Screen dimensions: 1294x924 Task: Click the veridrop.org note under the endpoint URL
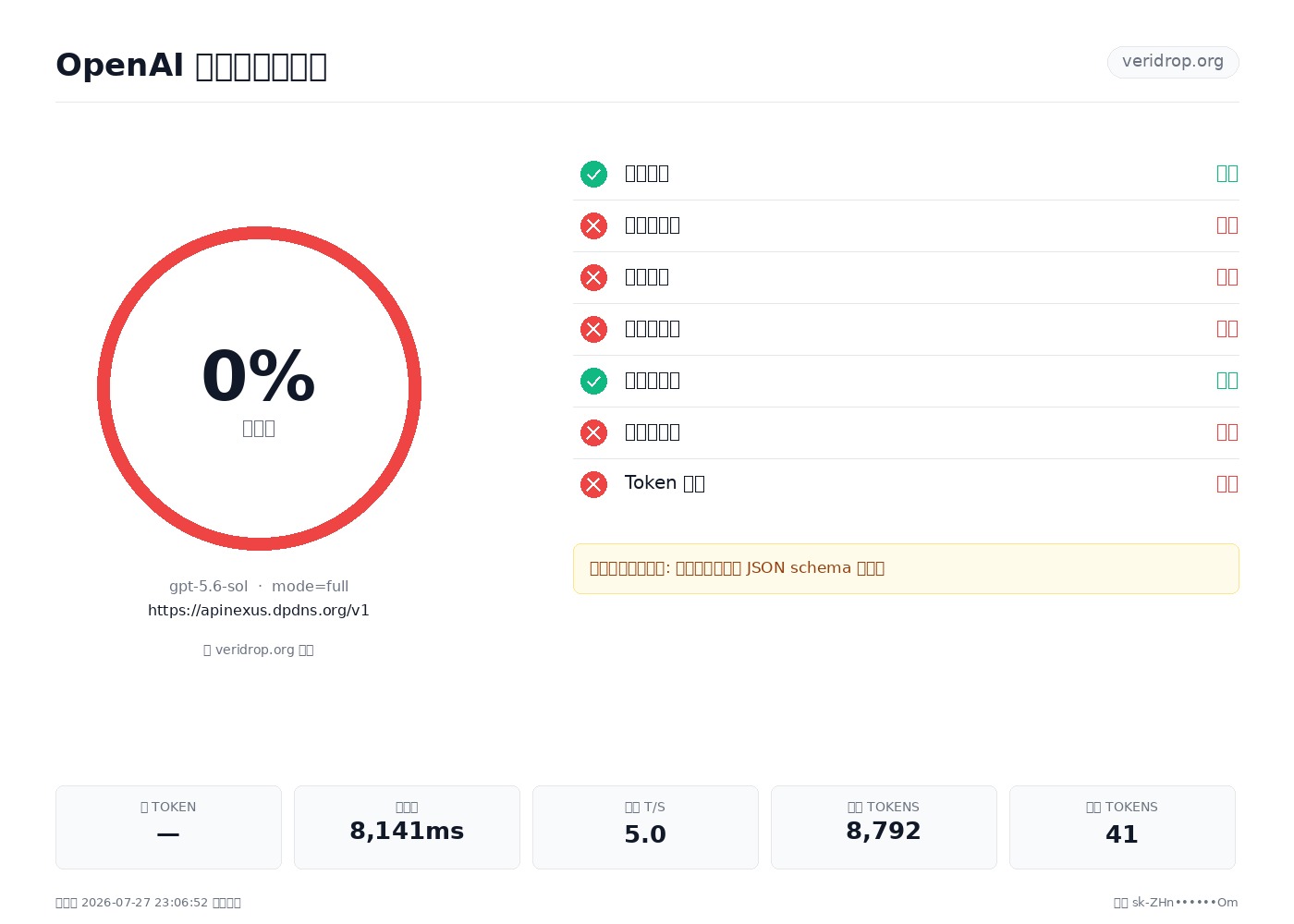[259, 650]
